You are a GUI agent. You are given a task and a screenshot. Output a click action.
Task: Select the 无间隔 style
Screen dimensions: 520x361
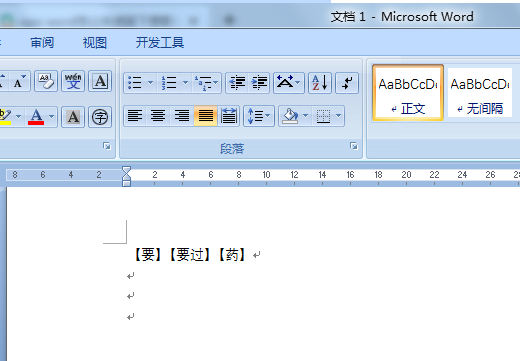click(x=480, y=93)
